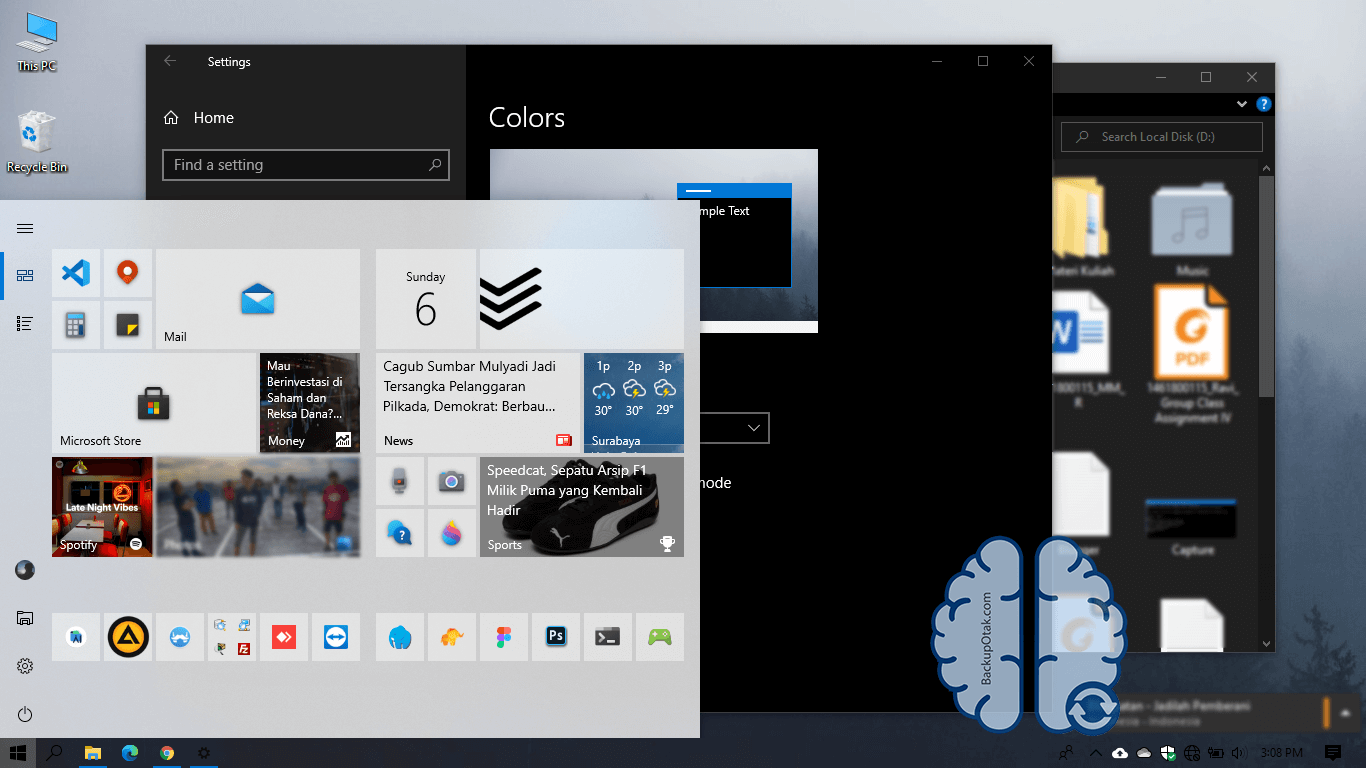This screenshot has height=768, width=1366.
Task: Open the Maps tile in Start
Action: point(128,273)
